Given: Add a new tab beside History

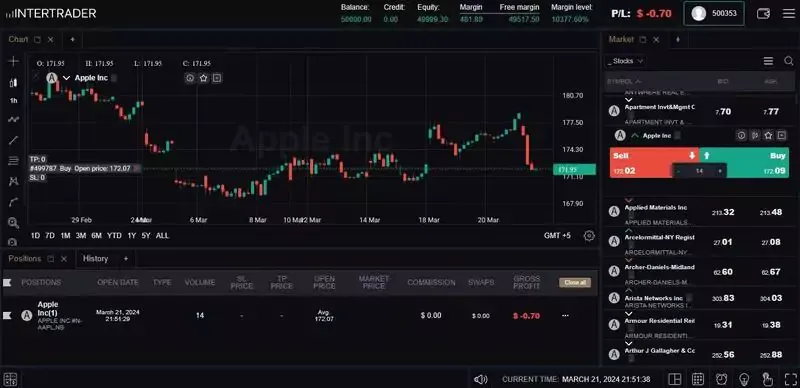Looking at the screenshot, I should [126, 259].
